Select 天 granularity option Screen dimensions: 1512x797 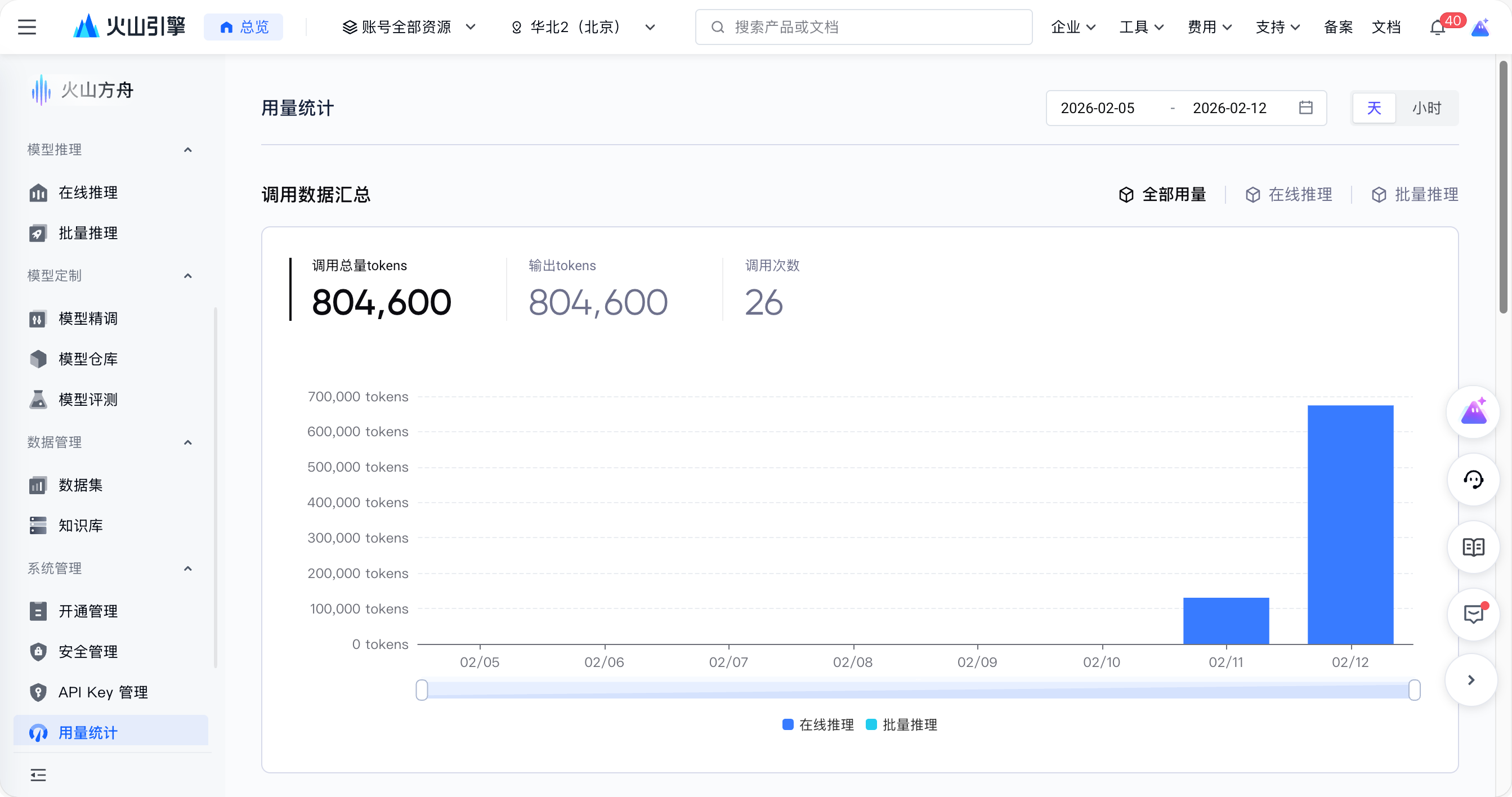1374,108
